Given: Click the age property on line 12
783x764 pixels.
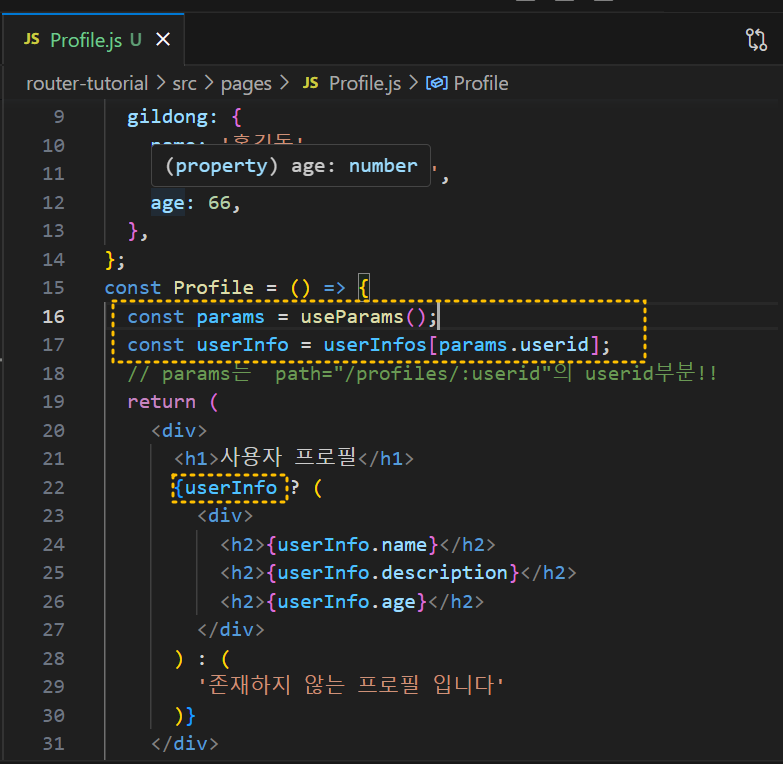Looking at the screenshot, I should coord(168,203).
